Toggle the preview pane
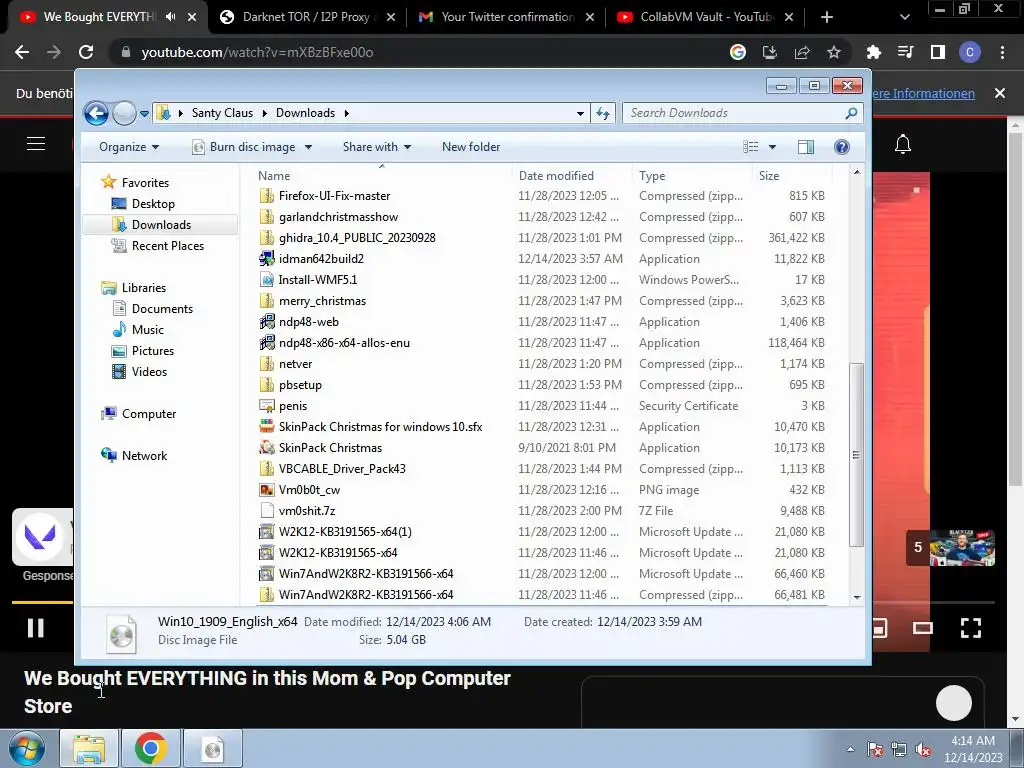 [x=806, y=147]
